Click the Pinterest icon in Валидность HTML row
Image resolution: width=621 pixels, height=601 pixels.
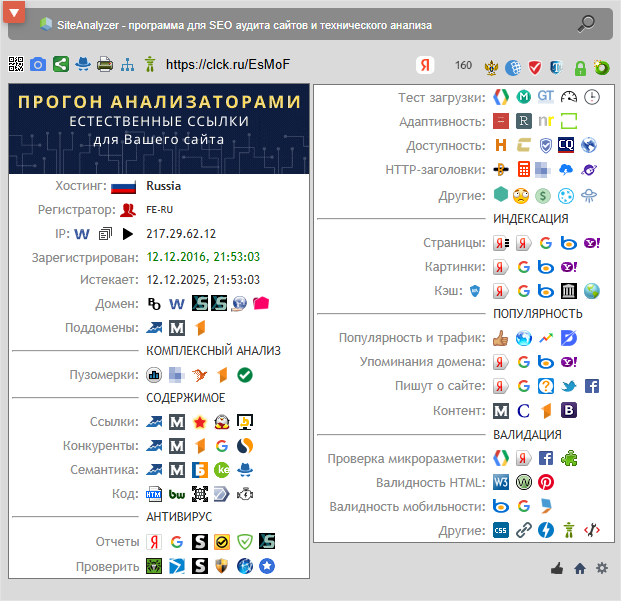546,483
